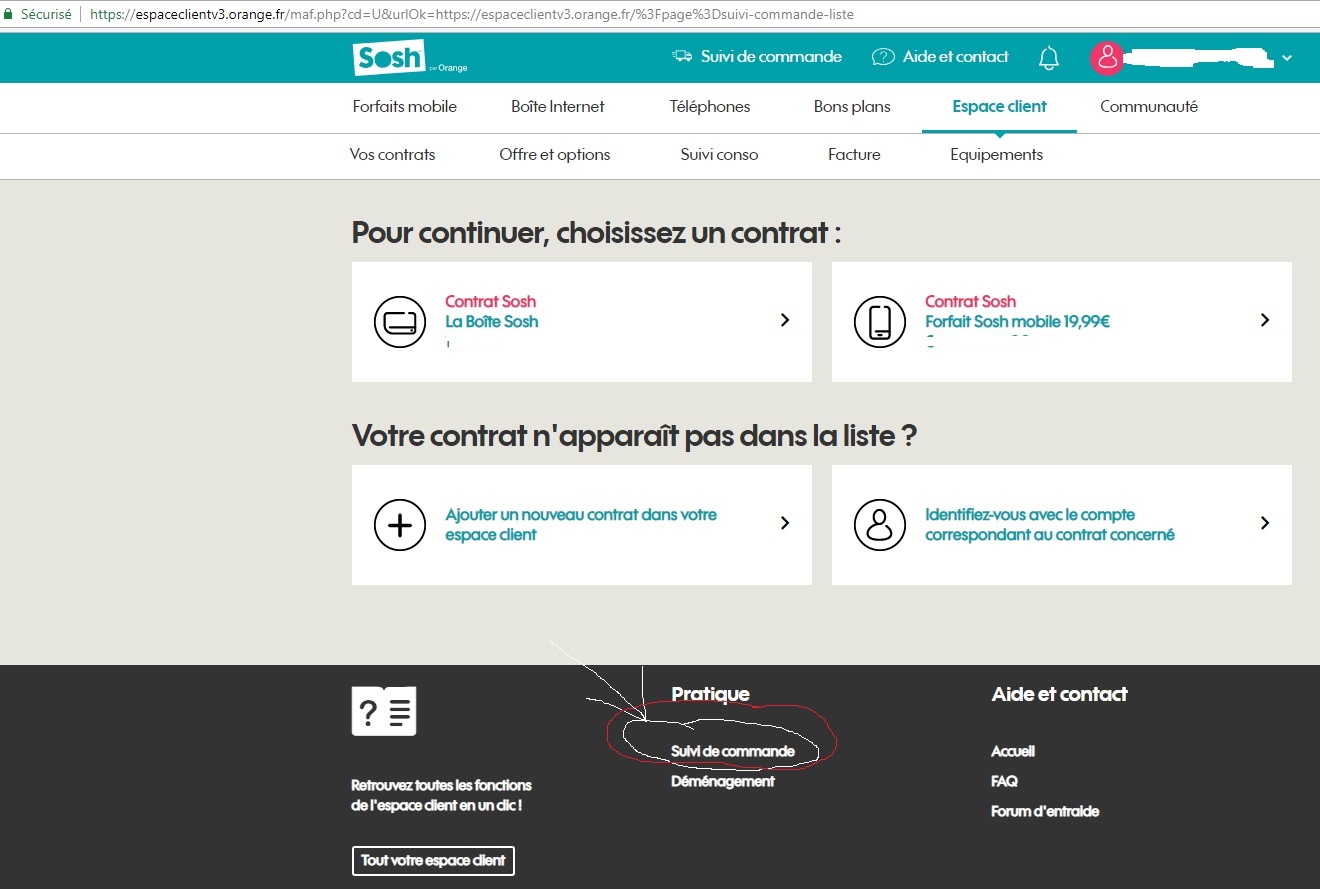Click the Suivi de commande package icon
The width and height of the screenshot is (1320, 889).
(x=680, y=56)
